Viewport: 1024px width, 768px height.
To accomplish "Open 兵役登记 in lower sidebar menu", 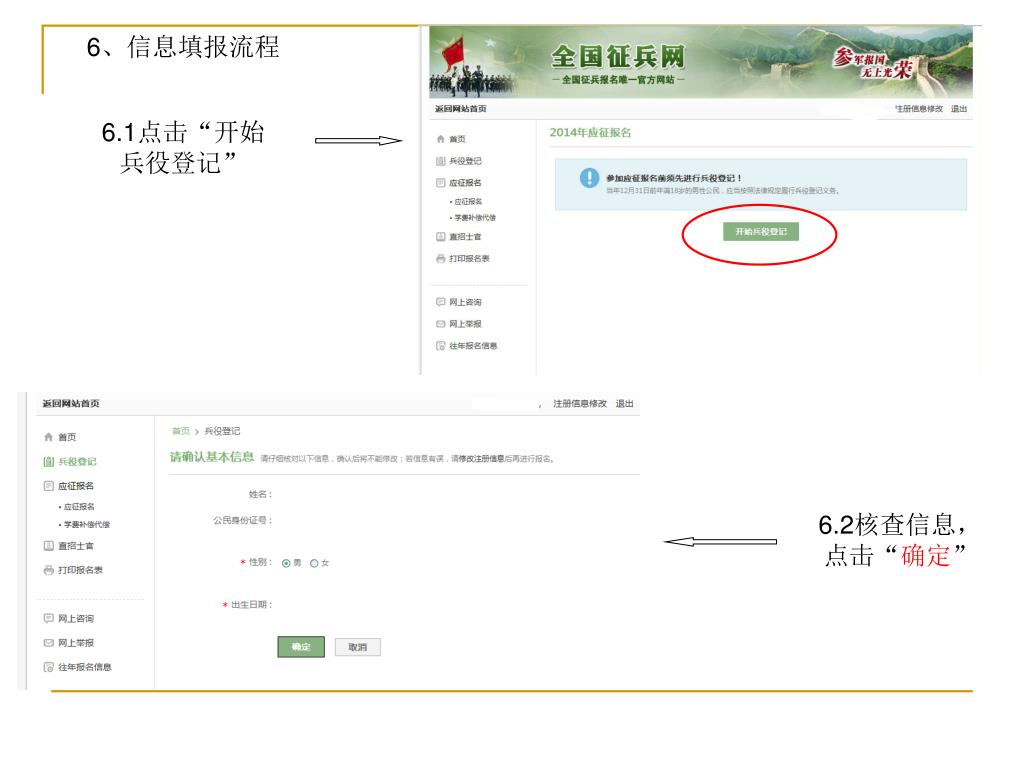I will [77, 462].
